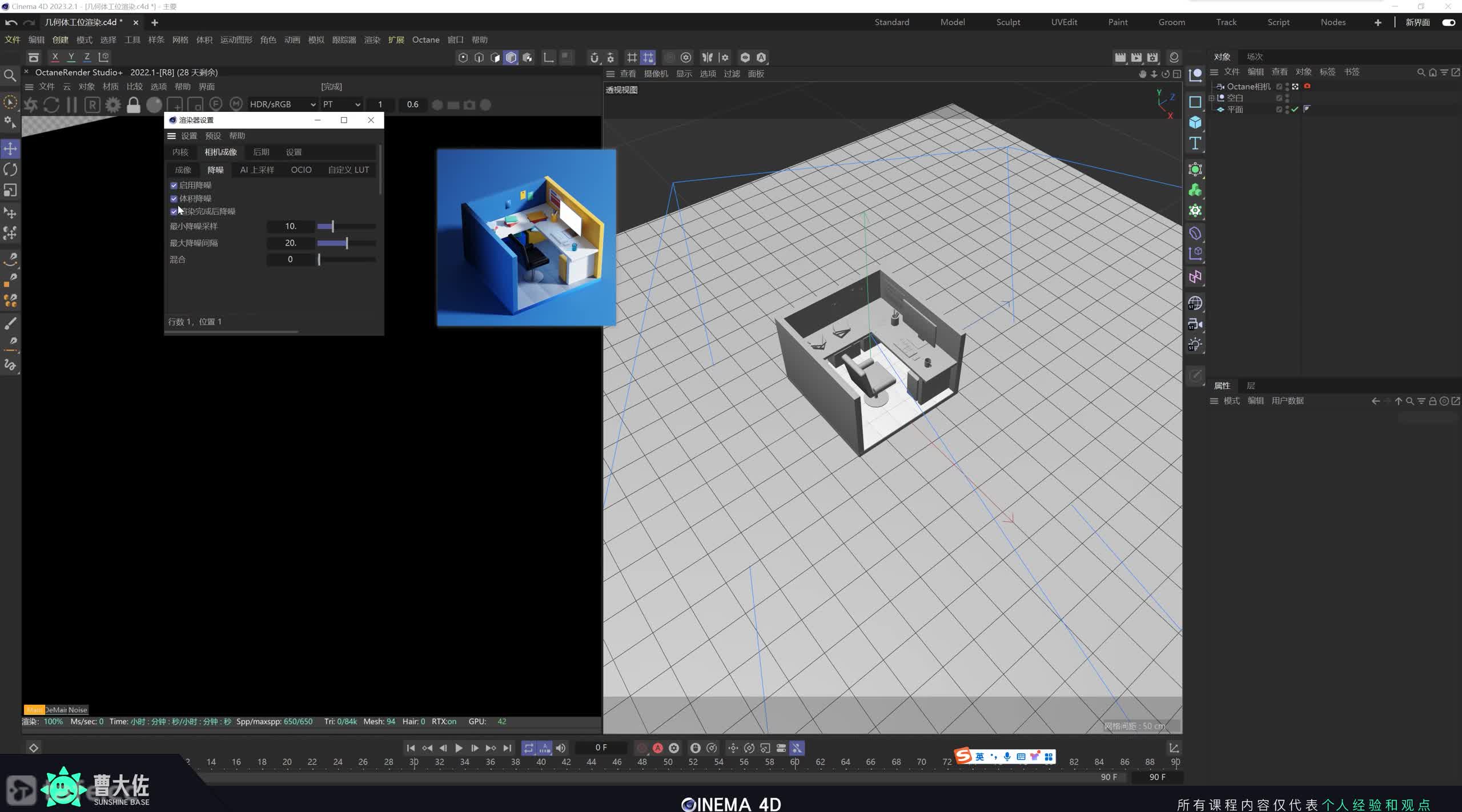1462x812 pixels.
Task: Open the 预设 menu in render settings
Action: pos(213,136)
